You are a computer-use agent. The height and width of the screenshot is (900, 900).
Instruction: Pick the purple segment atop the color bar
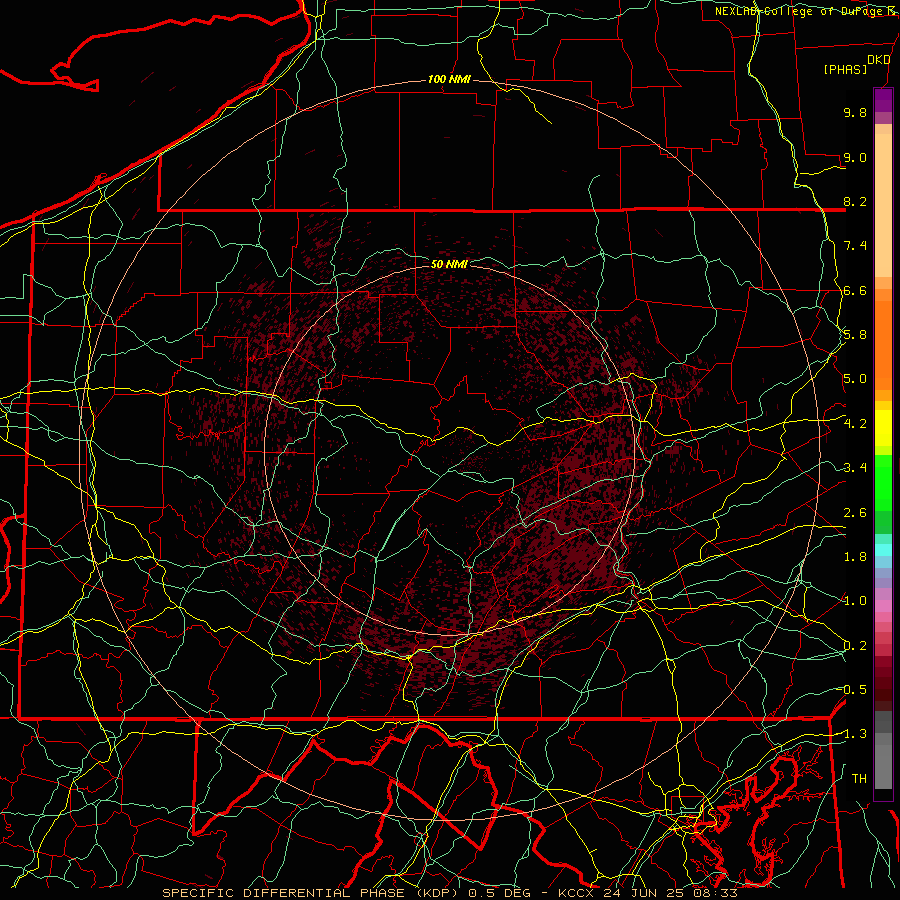[x=883, y=100]
